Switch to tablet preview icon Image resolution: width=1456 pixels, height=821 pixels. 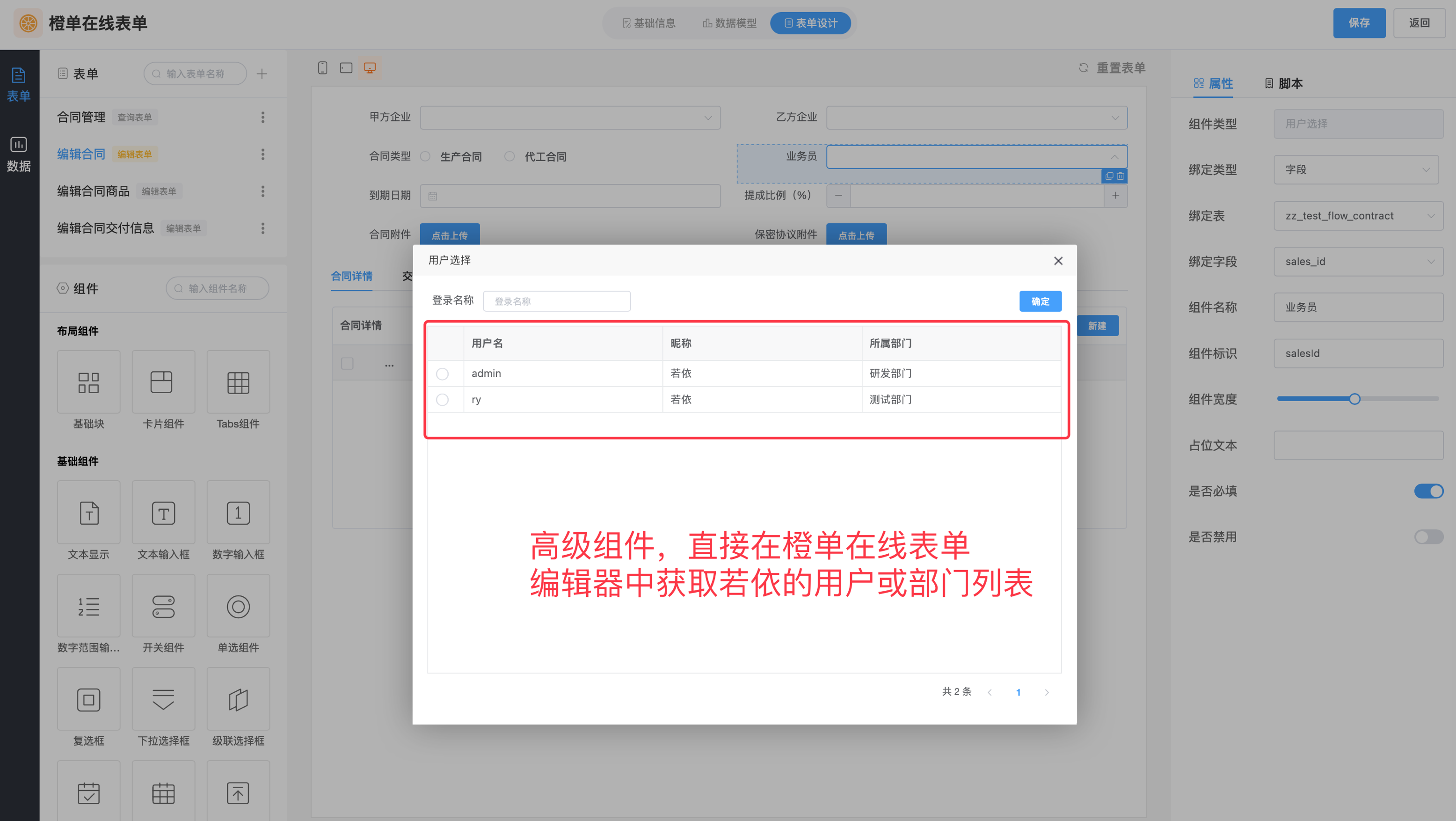click(x=346, y=68)
